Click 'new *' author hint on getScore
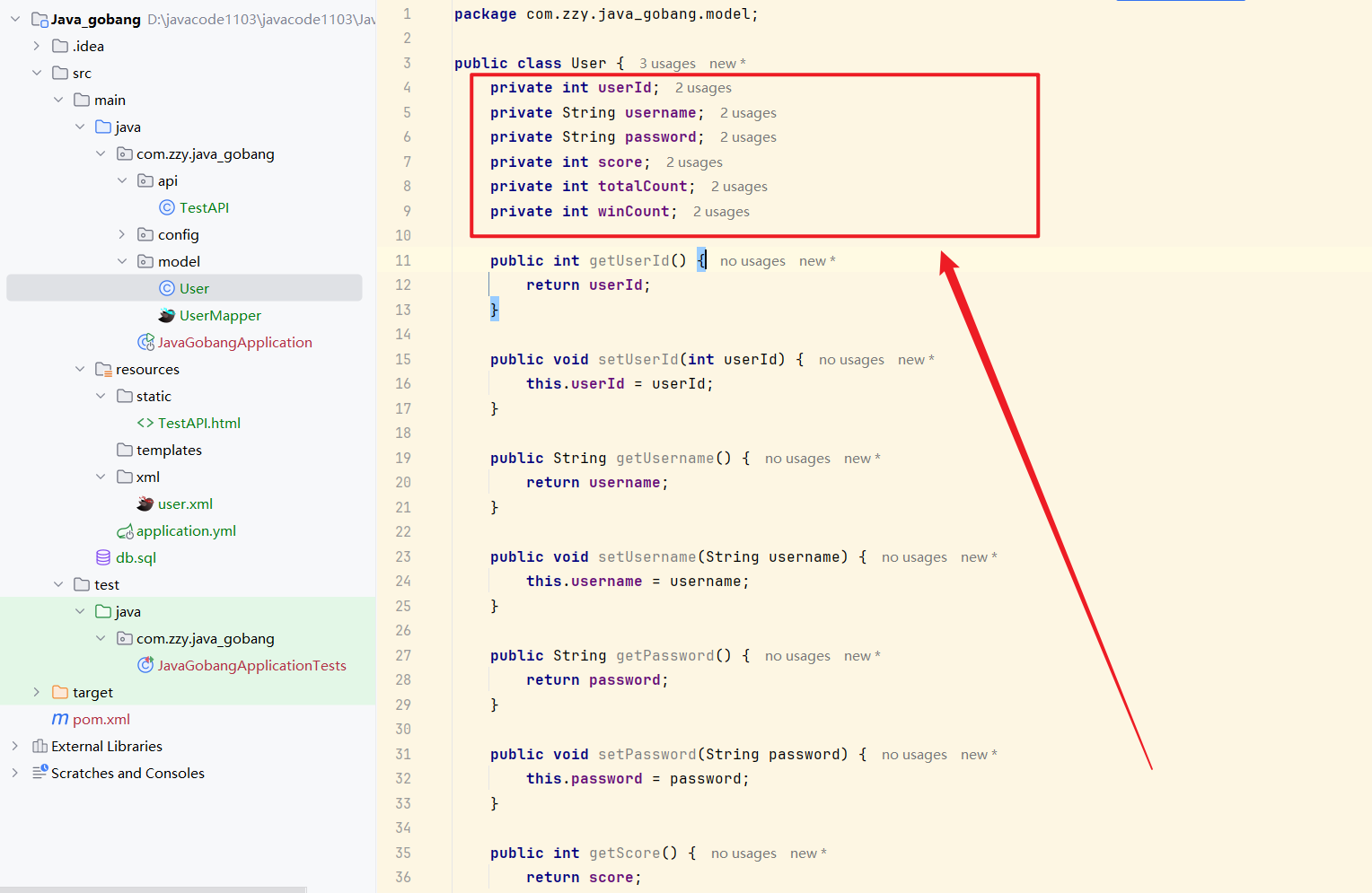 tap(808, 854)
